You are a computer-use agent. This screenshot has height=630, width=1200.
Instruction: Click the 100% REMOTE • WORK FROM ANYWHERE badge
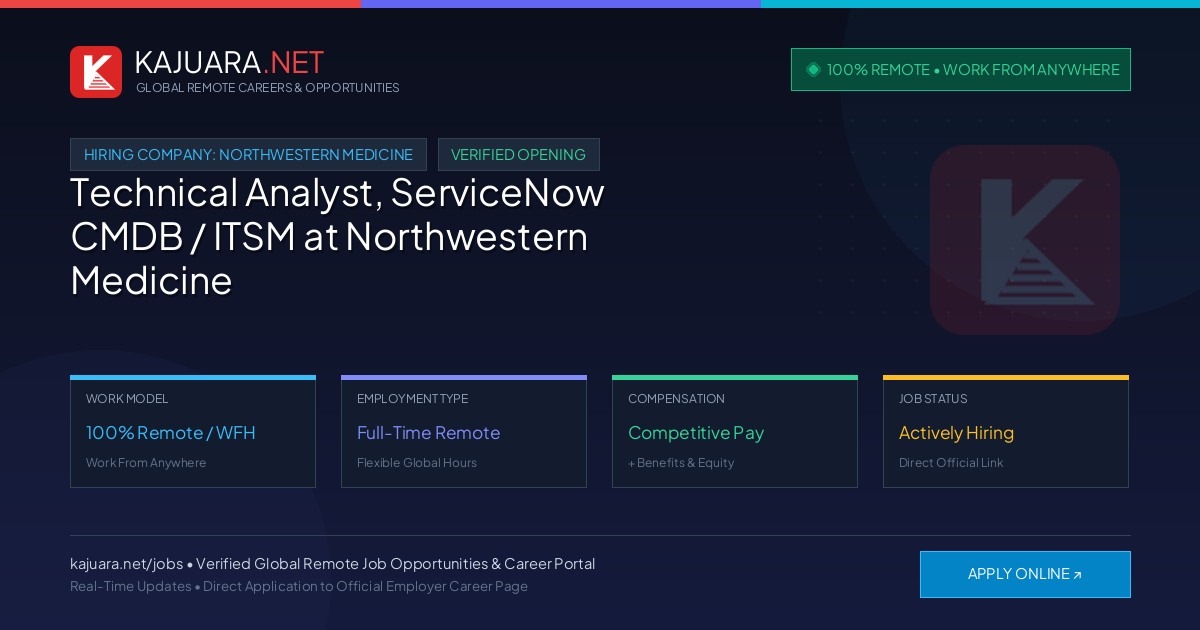(x=961, y=70)
